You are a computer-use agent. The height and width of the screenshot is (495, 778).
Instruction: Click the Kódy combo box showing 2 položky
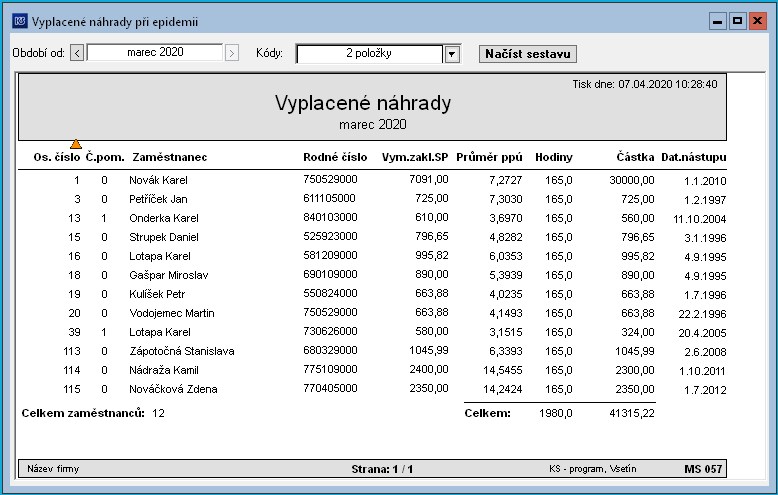coord(369,54)
